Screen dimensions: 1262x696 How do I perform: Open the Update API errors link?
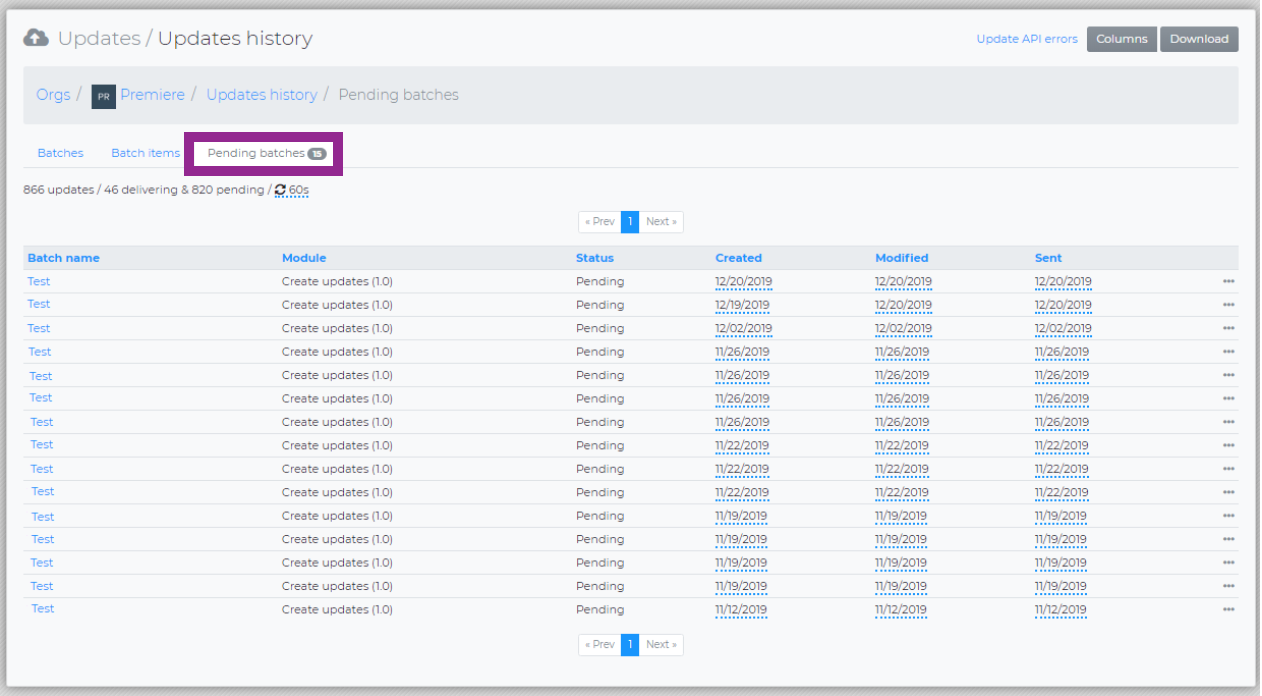click(x=1026, y=39)
